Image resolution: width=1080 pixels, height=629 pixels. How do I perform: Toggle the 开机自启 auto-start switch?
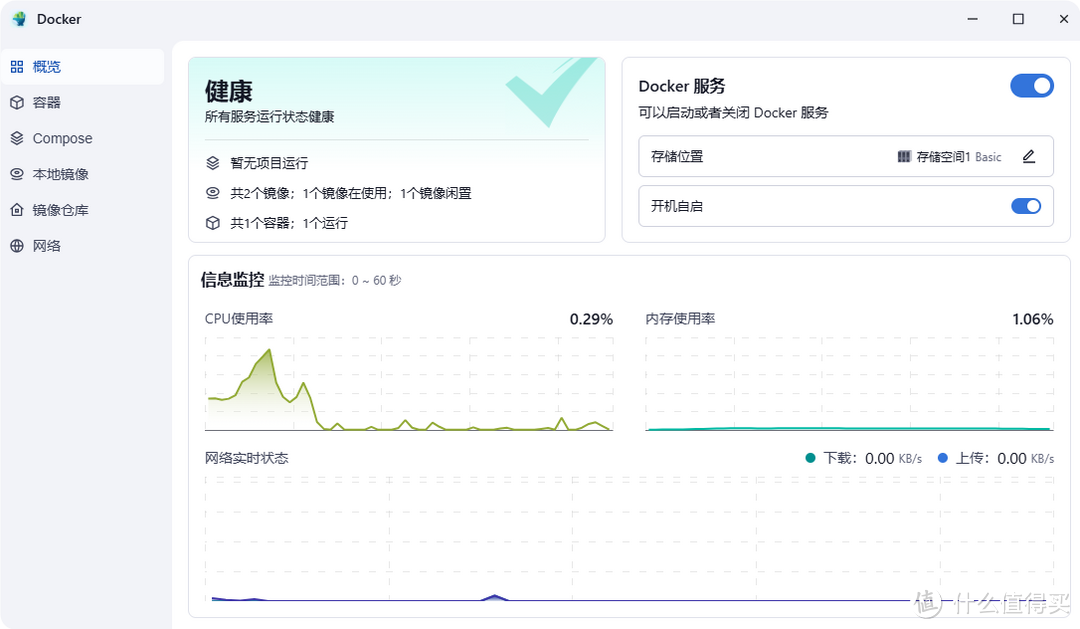click(1026, 206)
